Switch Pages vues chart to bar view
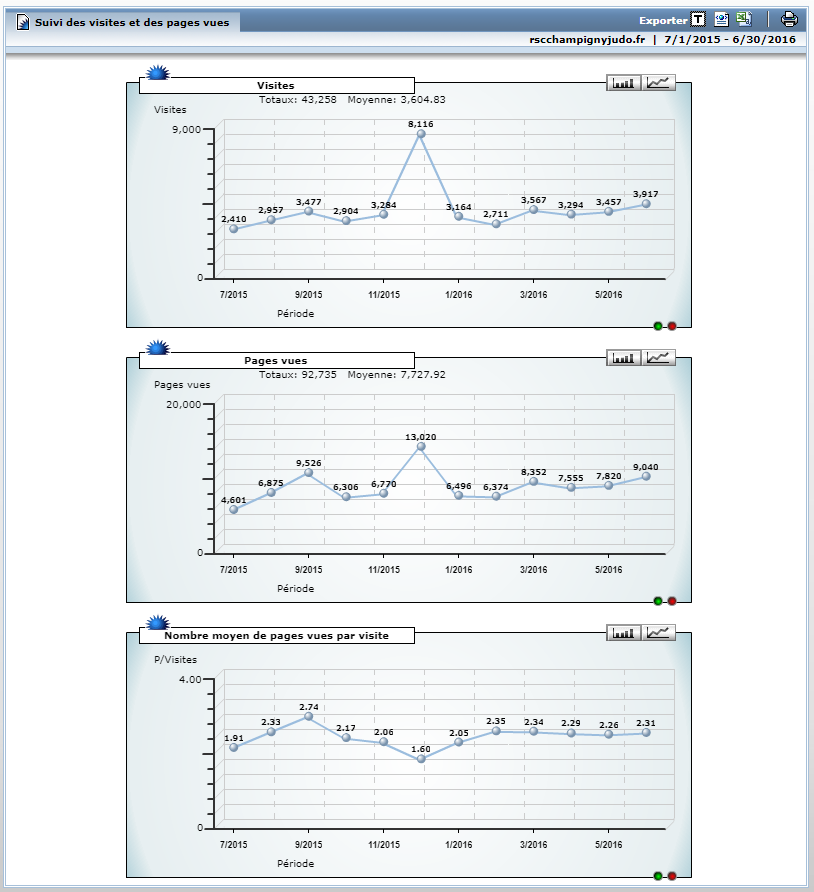The image size is (814, 892). 623,358
